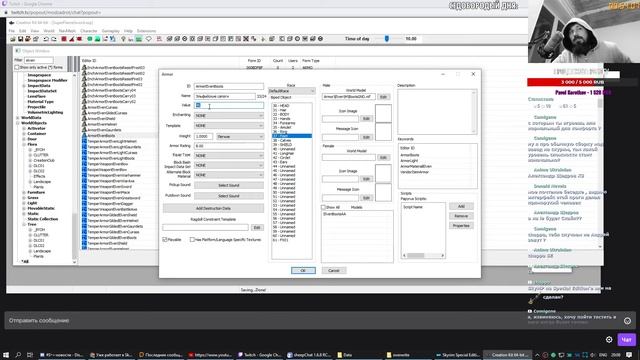
Task: Click Cancel in the Armor dialog
Action: pos(334,270)
